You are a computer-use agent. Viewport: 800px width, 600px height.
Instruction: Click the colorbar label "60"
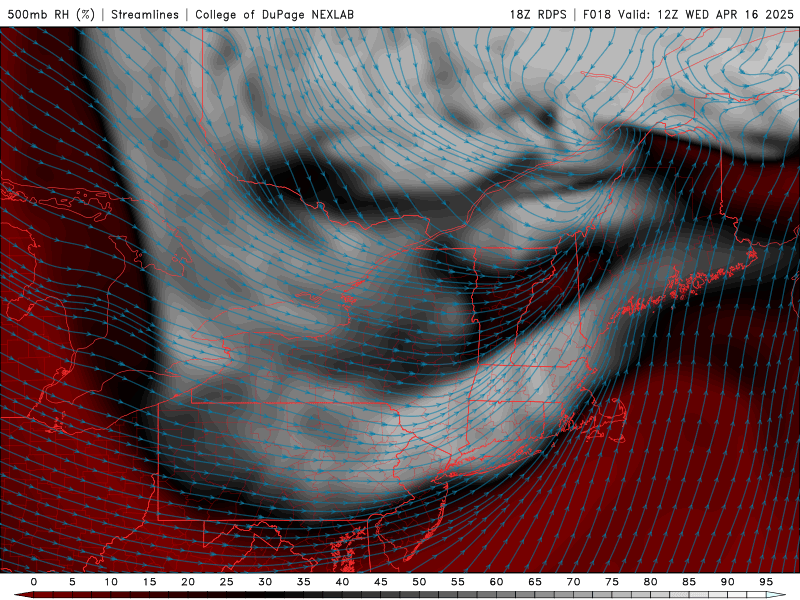coord(496,582)
